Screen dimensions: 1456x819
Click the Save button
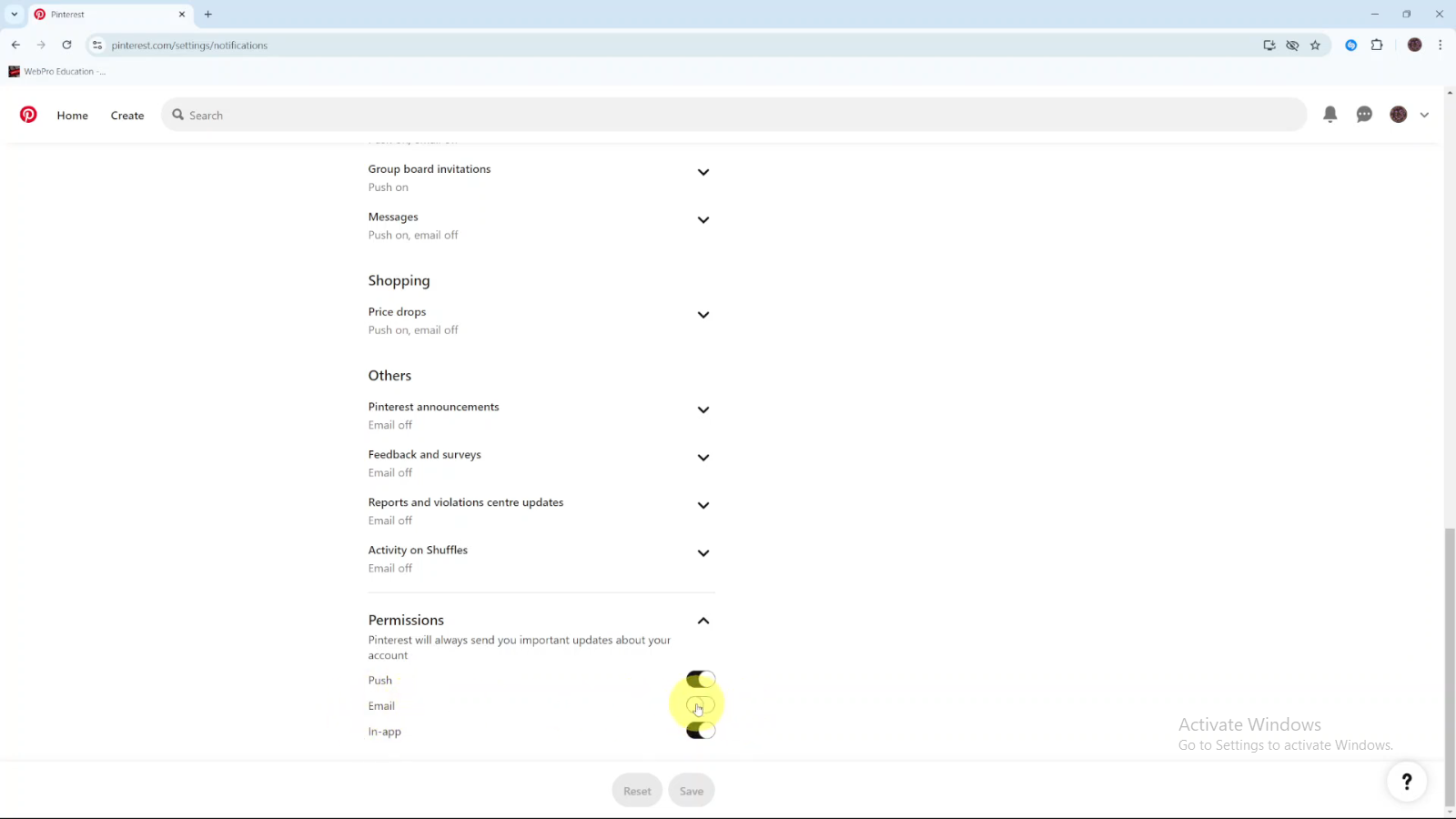pyautogui.click(x=691, y=791)
